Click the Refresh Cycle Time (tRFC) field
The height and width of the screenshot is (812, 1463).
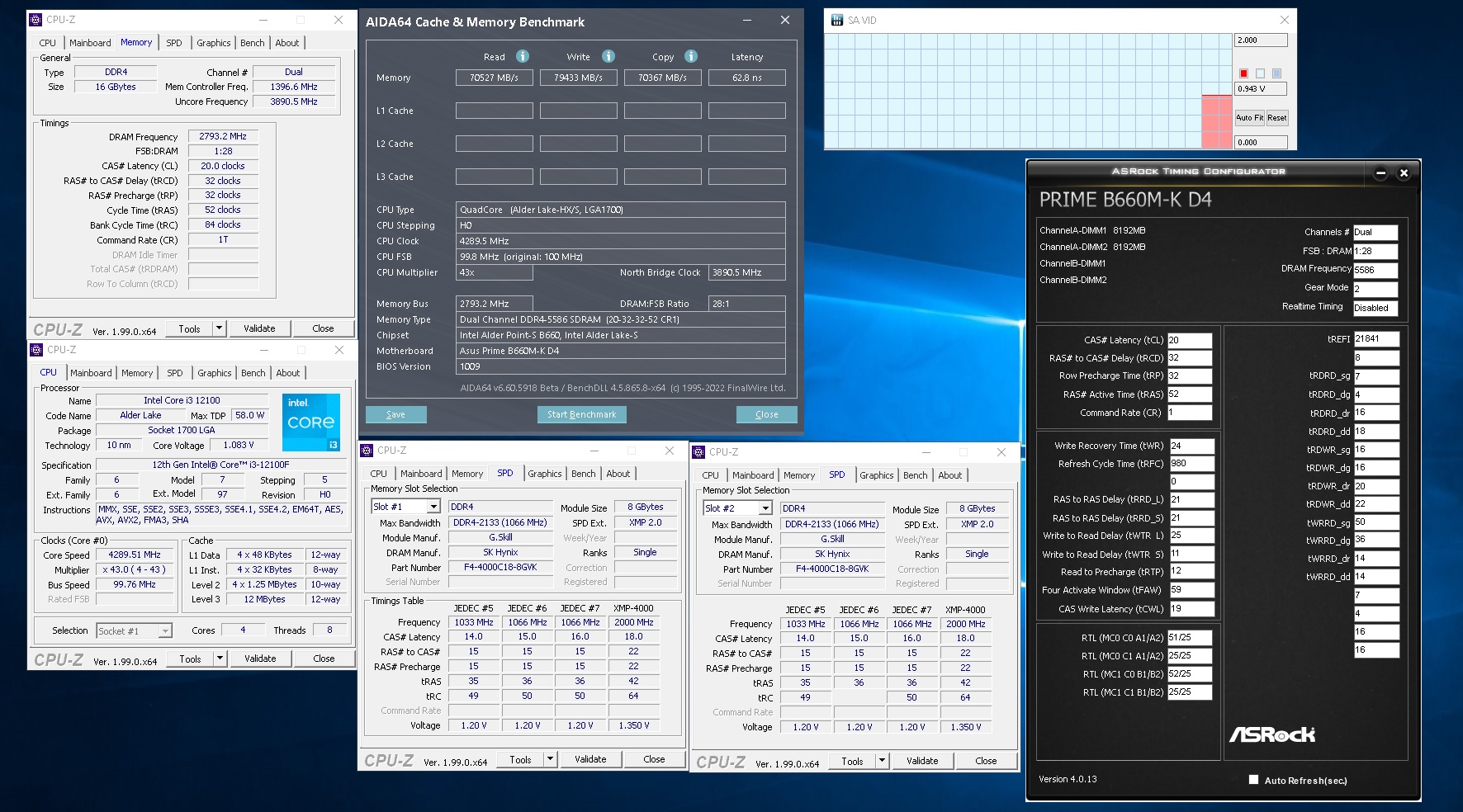pos(1191,464)
